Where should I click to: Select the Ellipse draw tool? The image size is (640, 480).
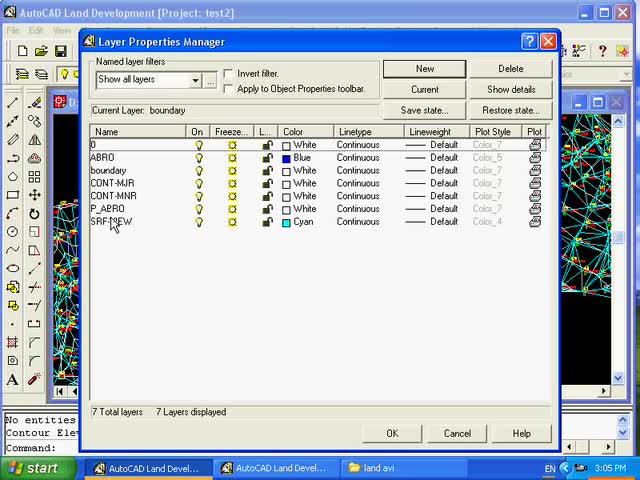(13, 268)
